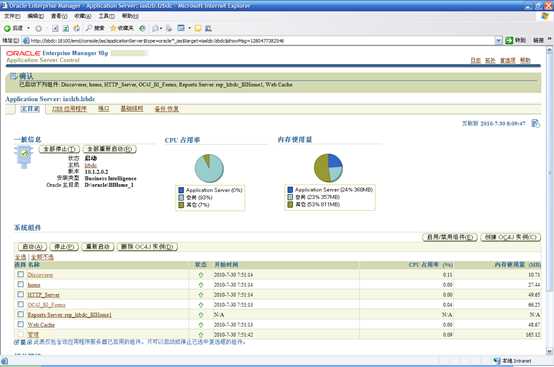
Task: Click the yellow Discuss toolbar icon
Action: pos(198,28)
